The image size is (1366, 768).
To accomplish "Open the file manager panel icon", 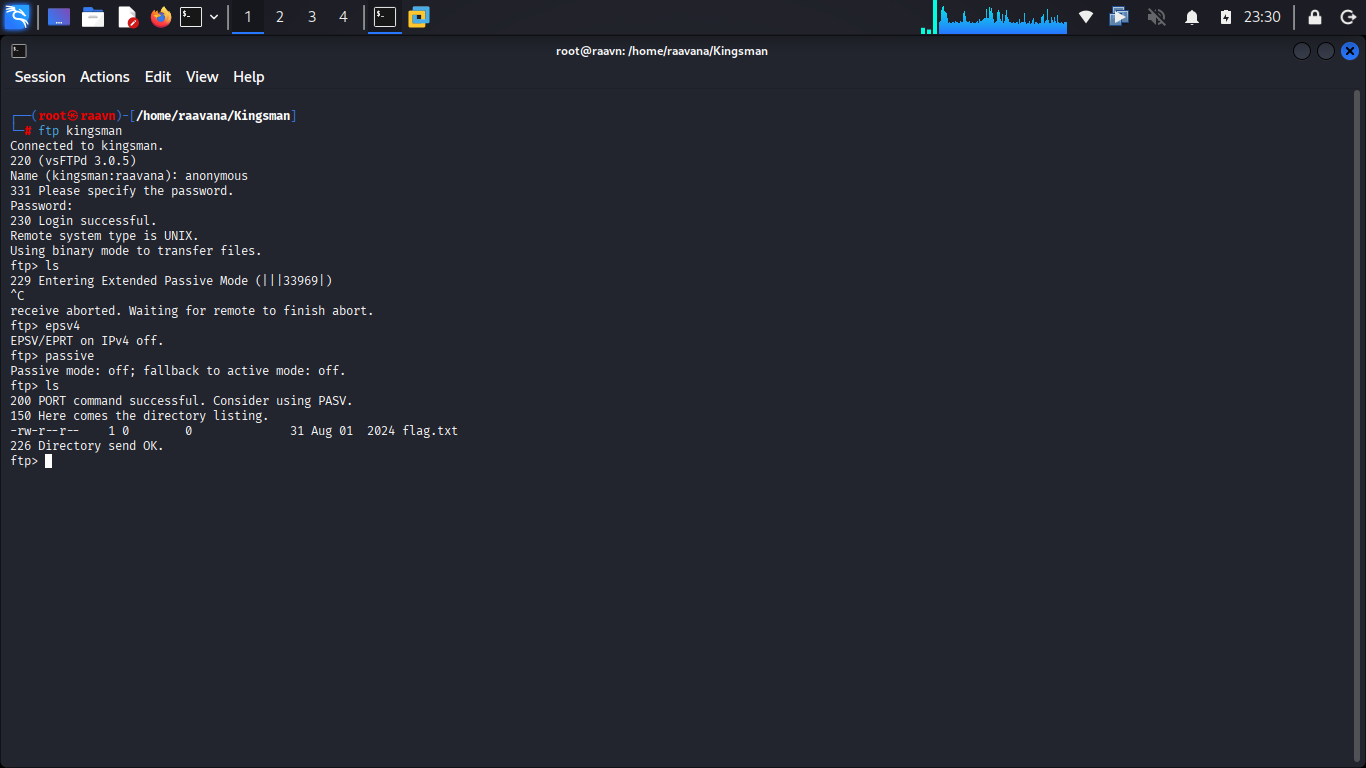I will tap(93, 17).
